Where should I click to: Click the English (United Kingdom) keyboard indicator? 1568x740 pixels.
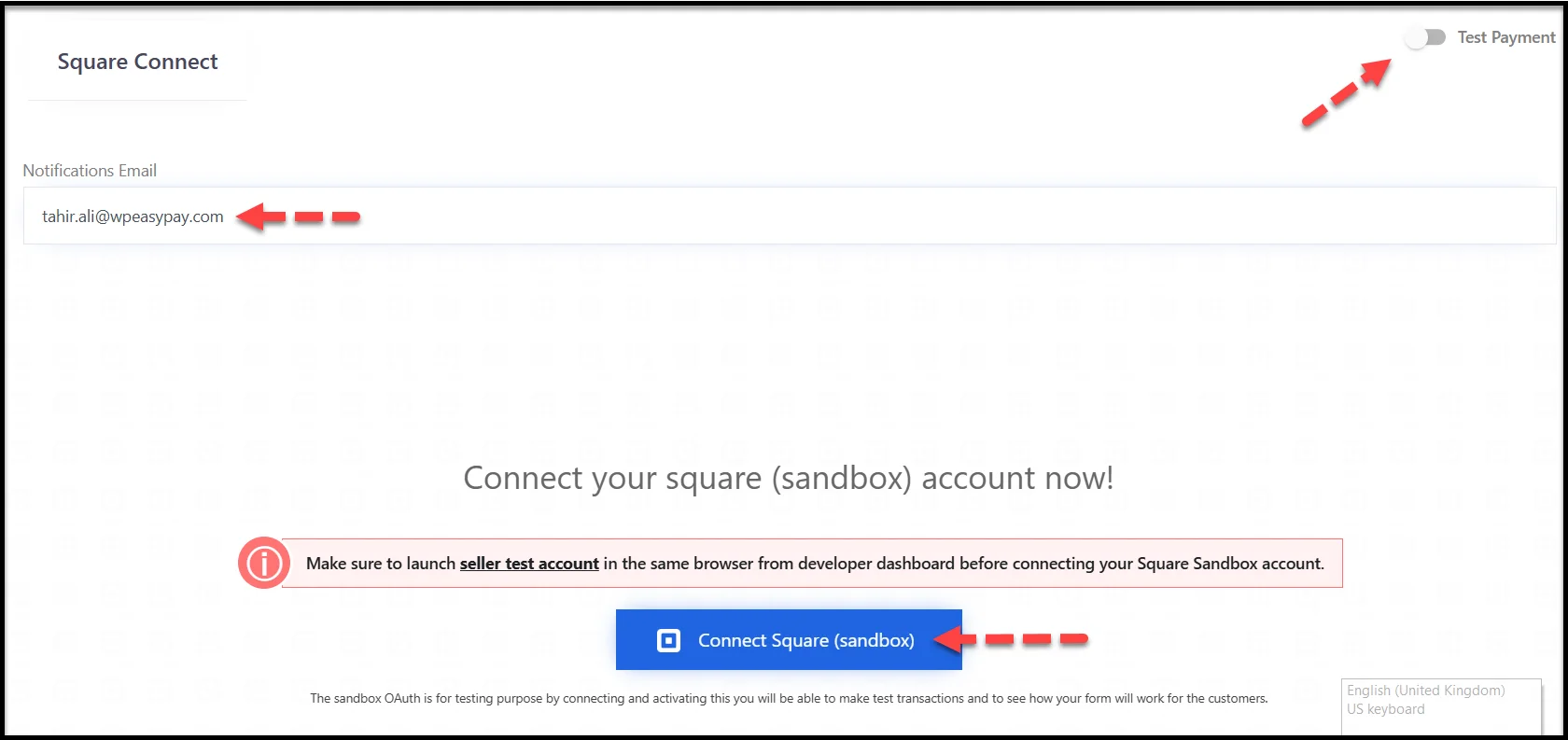(1441, 705)
